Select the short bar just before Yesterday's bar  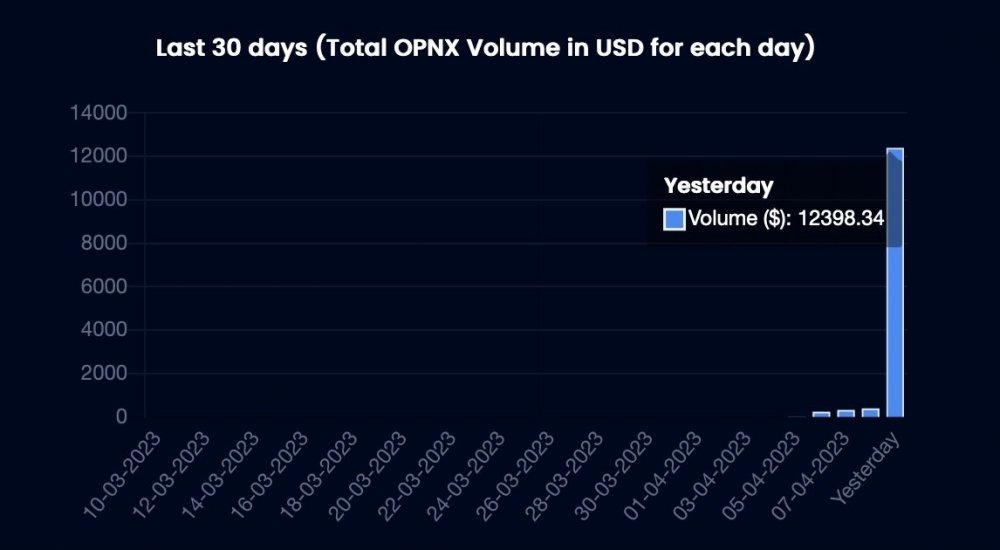[871, 413]
